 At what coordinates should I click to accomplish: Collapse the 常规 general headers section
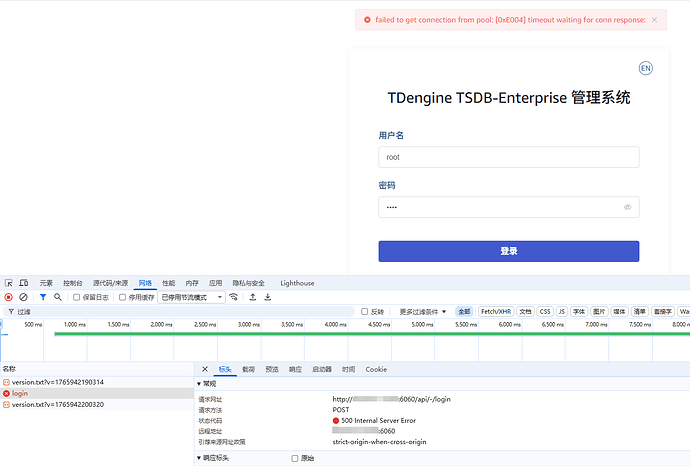198,383
